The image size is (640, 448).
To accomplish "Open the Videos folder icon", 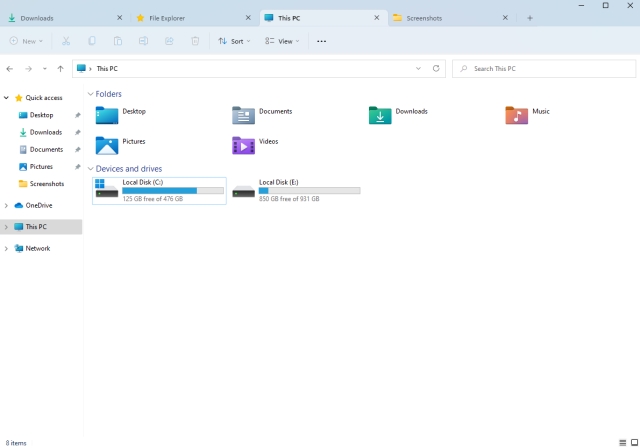I will [x=243, y=146].
